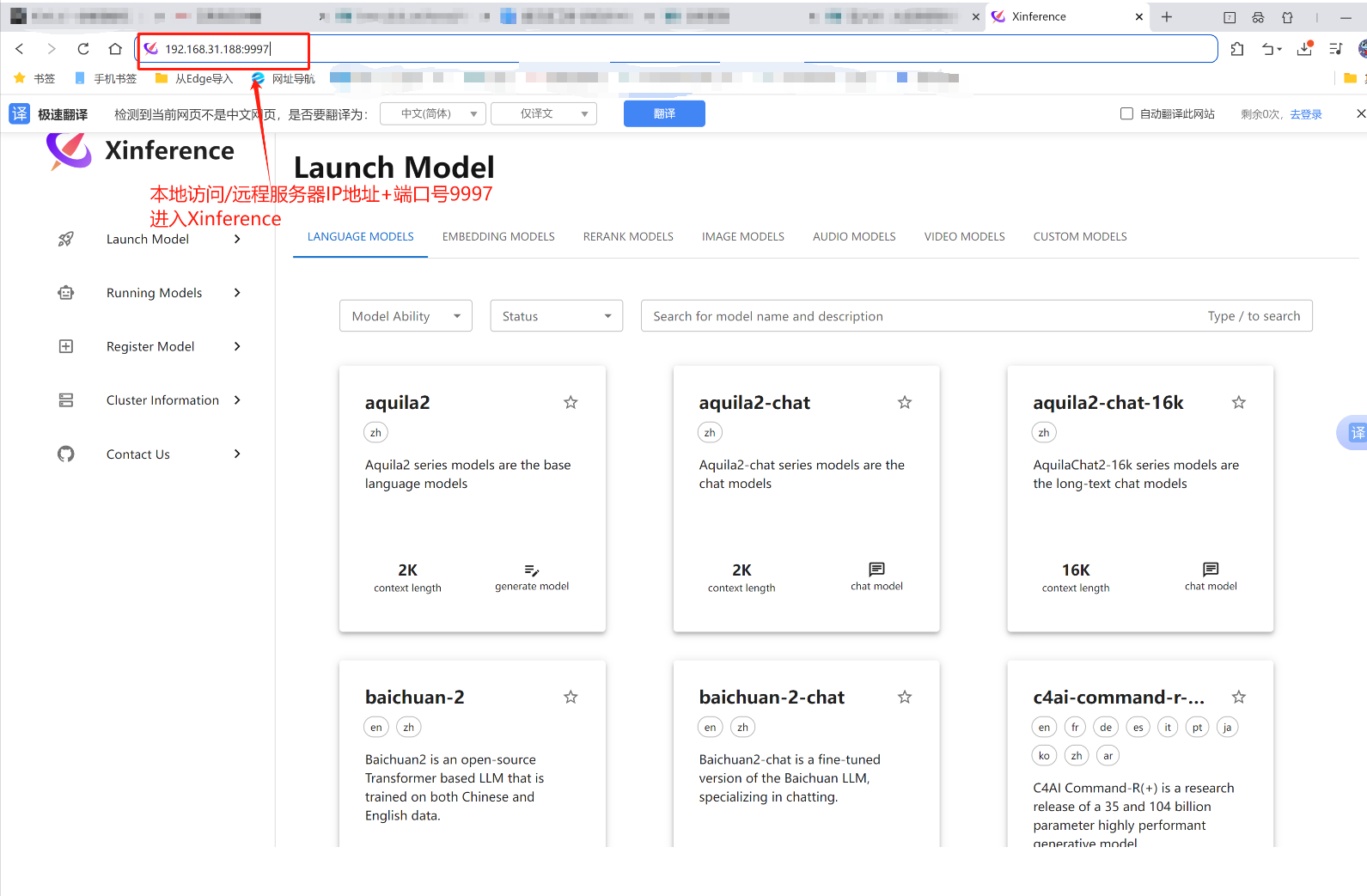Star the baichuan-2 model
This screenshot has width=1367, height=896.
click(x=571, y=697)
